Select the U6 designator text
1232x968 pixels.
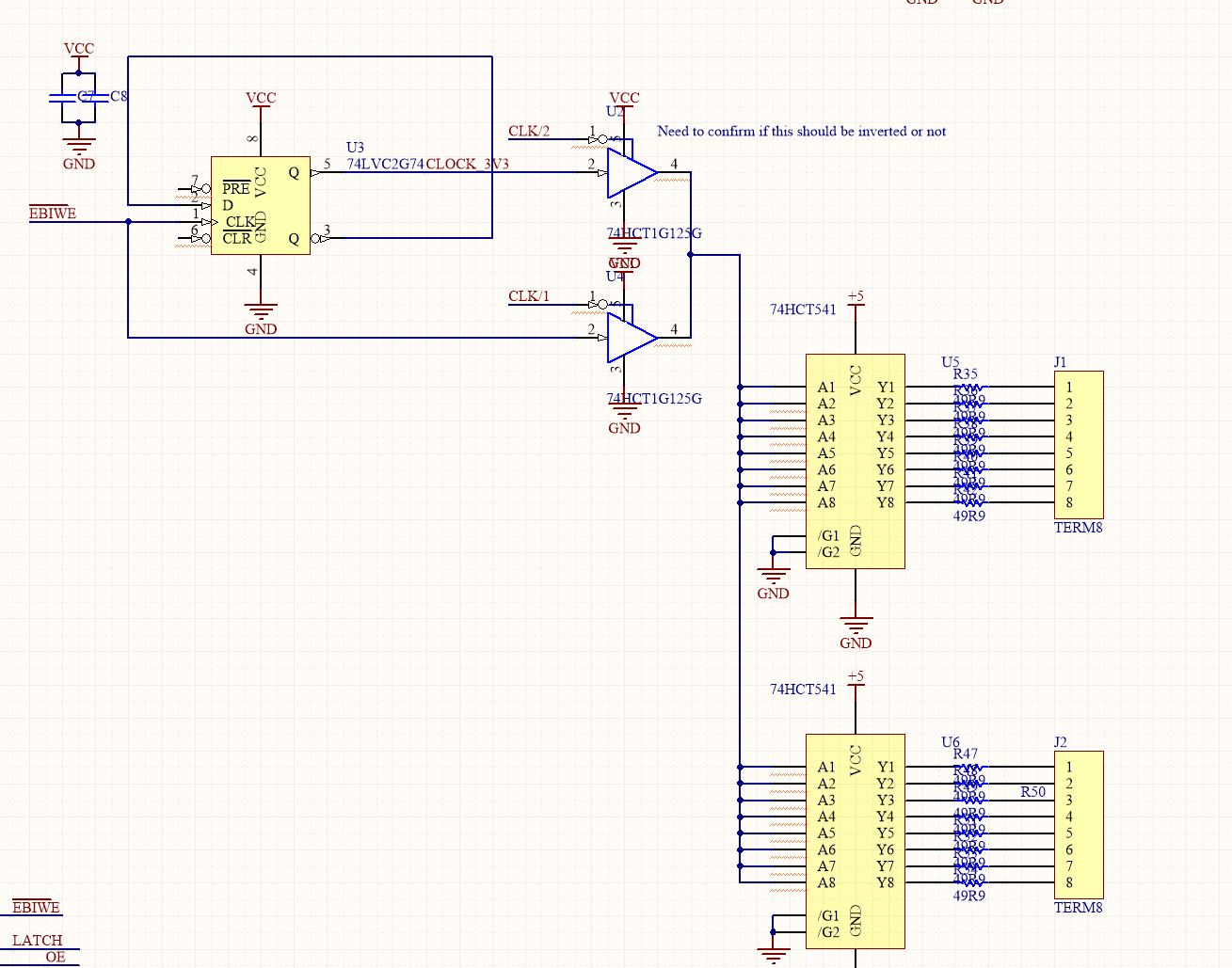pyautogui.click(x=951, y=741)
